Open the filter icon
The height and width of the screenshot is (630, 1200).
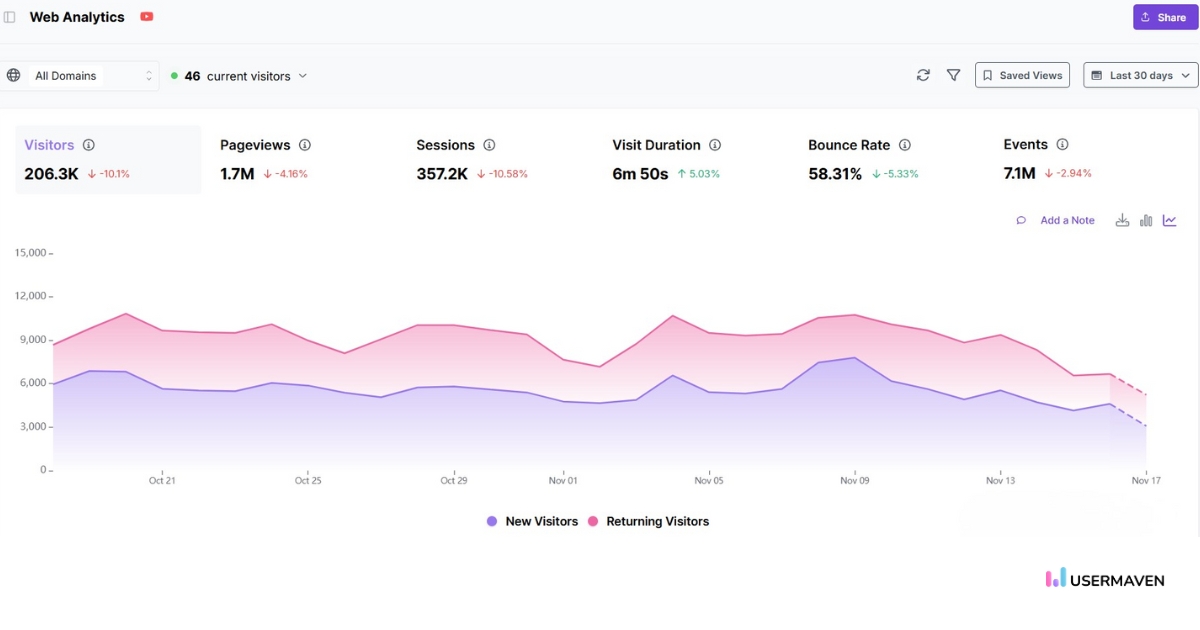(x=953, y=75)
